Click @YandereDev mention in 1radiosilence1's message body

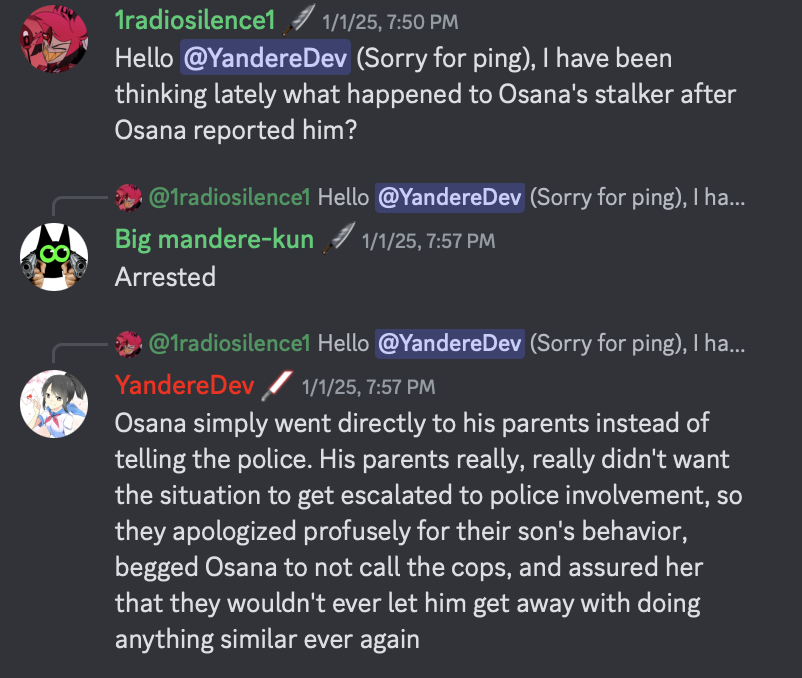(x=265, y=59)
